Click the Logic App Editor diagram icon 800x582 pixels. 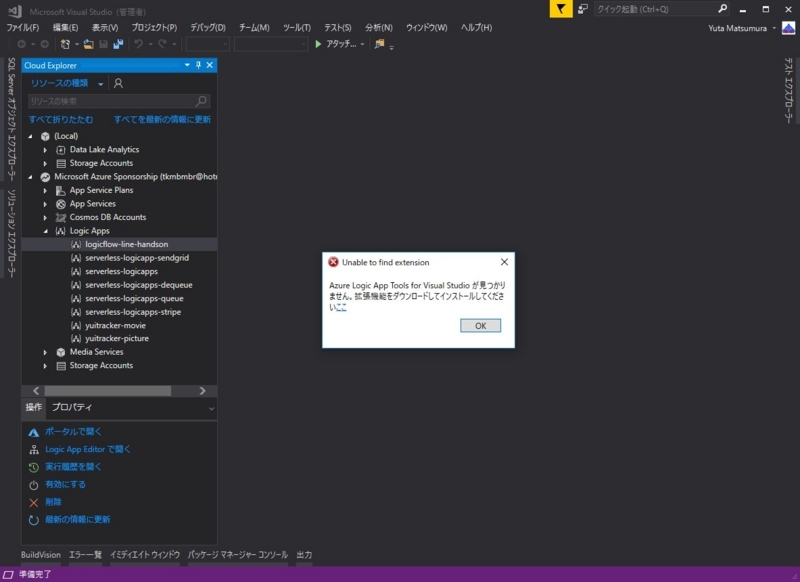[x=34, y=450]
